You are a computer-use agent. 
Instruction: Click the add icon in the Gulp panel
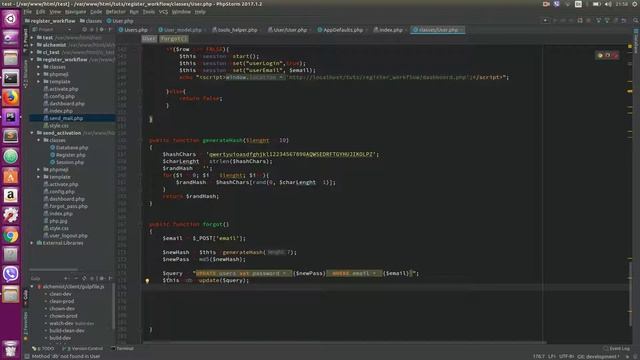click(x=66, y=278)
